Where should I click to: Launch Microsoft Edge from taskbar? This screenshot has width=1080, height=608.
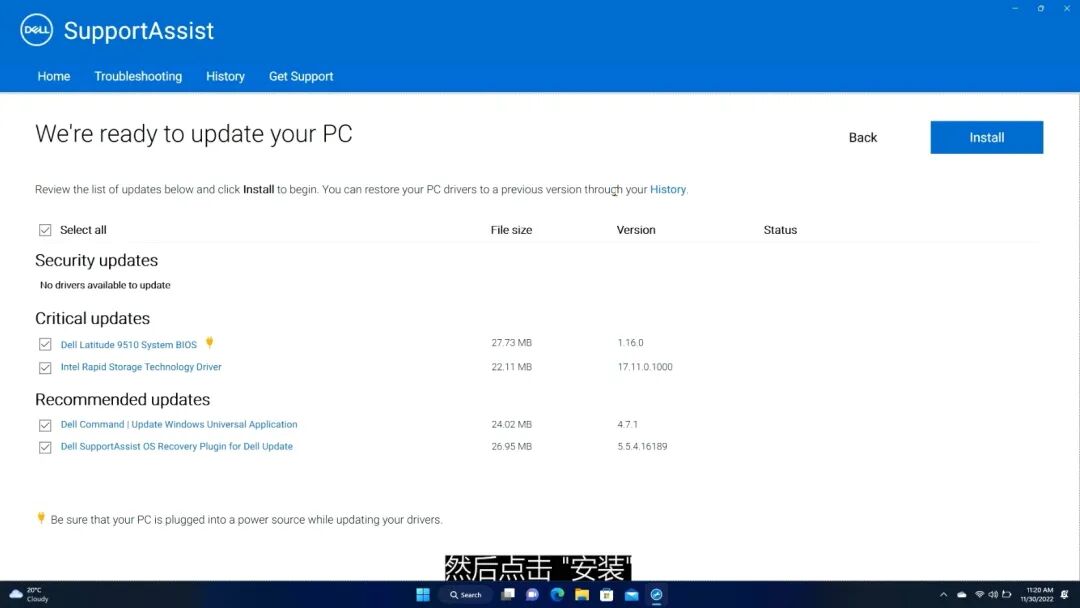(557, 594)
